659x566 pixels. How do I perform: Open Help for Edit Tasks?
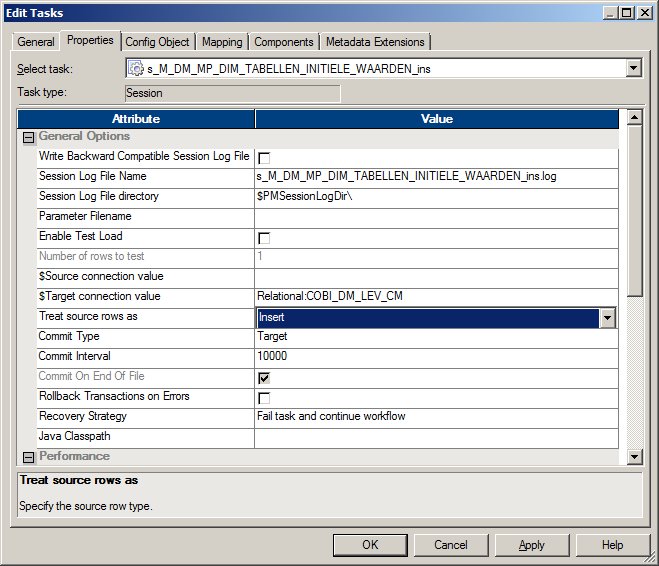[612, 545]
